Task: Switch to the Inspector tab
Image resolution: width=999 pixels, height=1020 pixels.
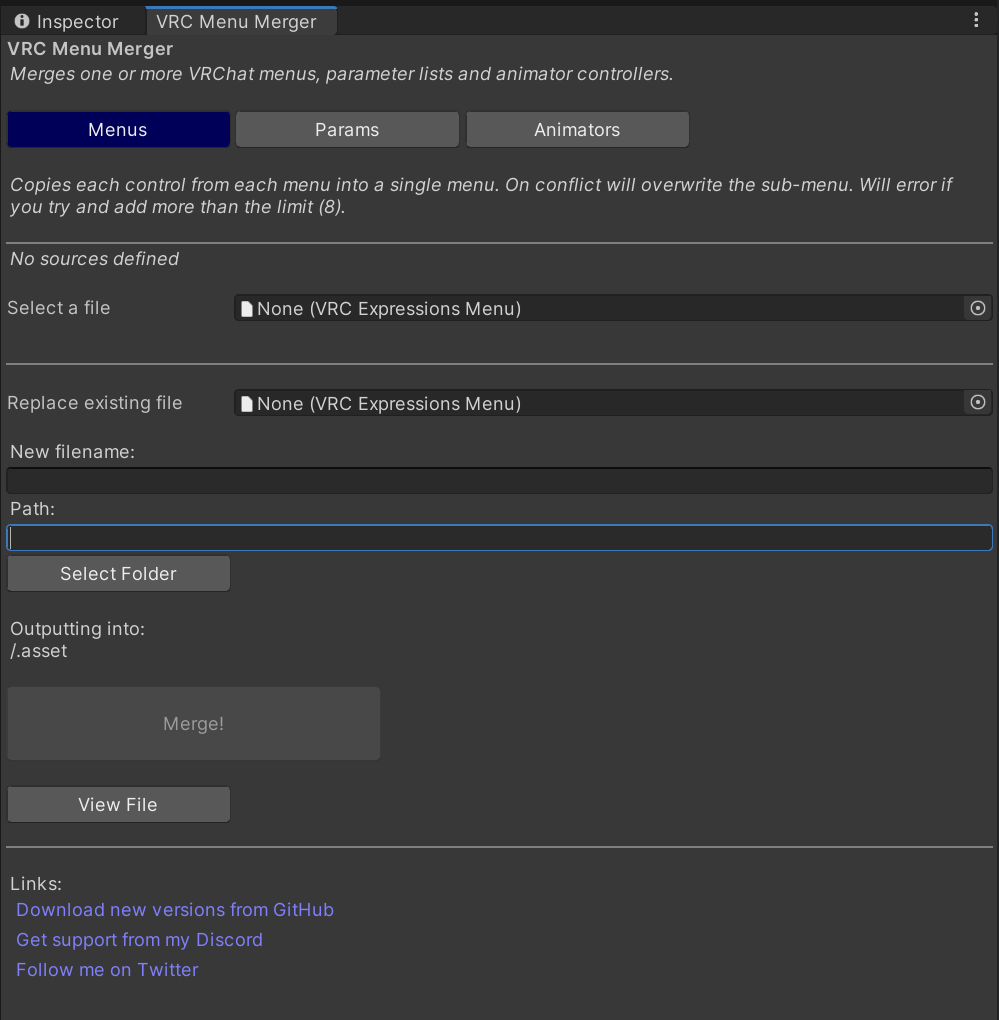Action: pyautogui.click(x=67, y=21)
